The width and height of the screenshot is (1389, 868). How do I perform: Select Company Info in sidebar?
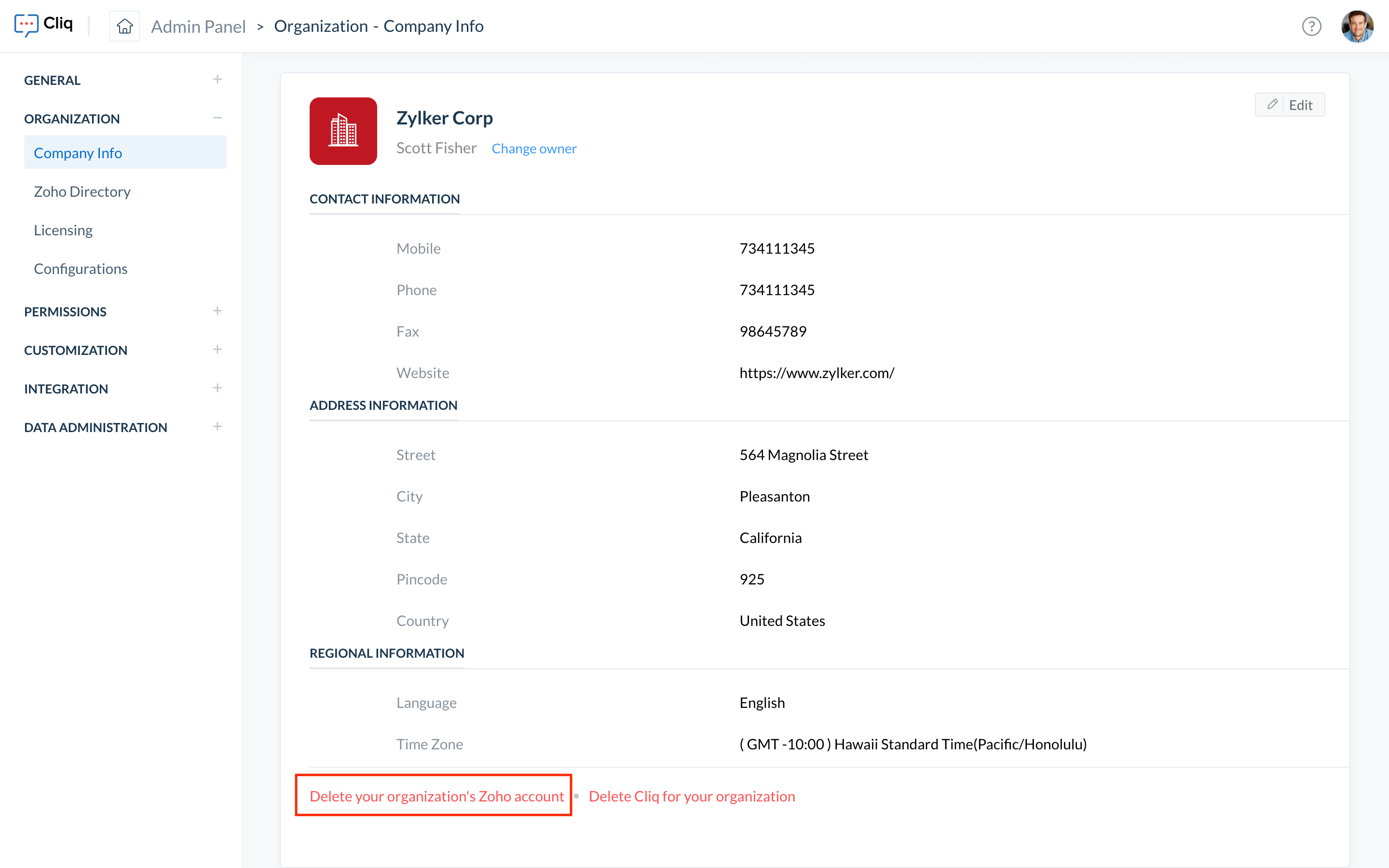pos(125,153)
